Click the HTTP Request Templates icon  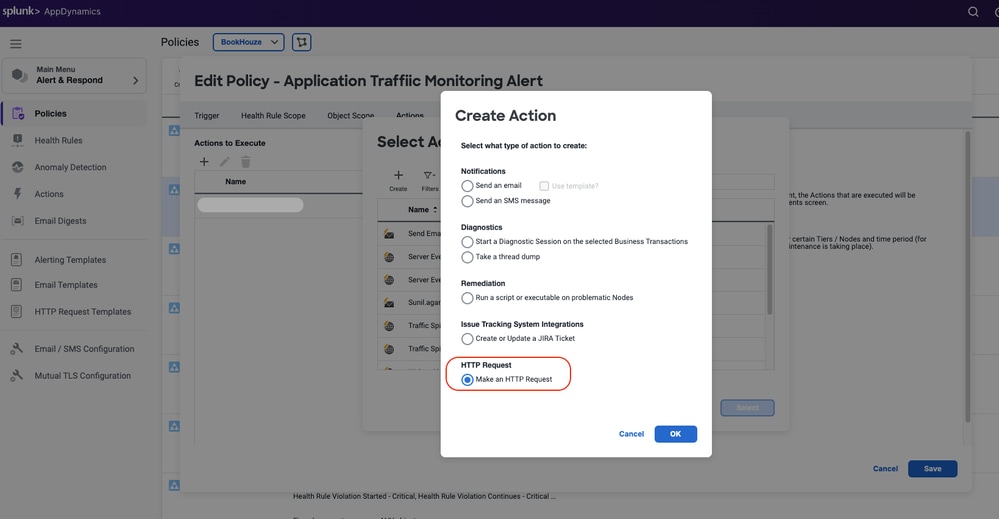click(17, 311)
